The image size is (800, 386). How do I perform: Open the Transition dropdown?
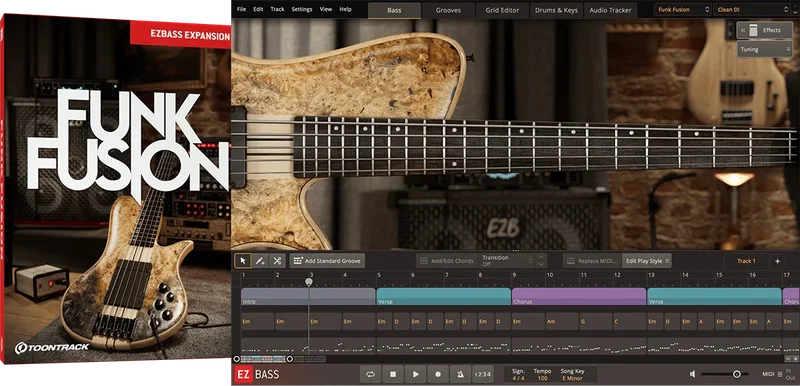[508, 261]
